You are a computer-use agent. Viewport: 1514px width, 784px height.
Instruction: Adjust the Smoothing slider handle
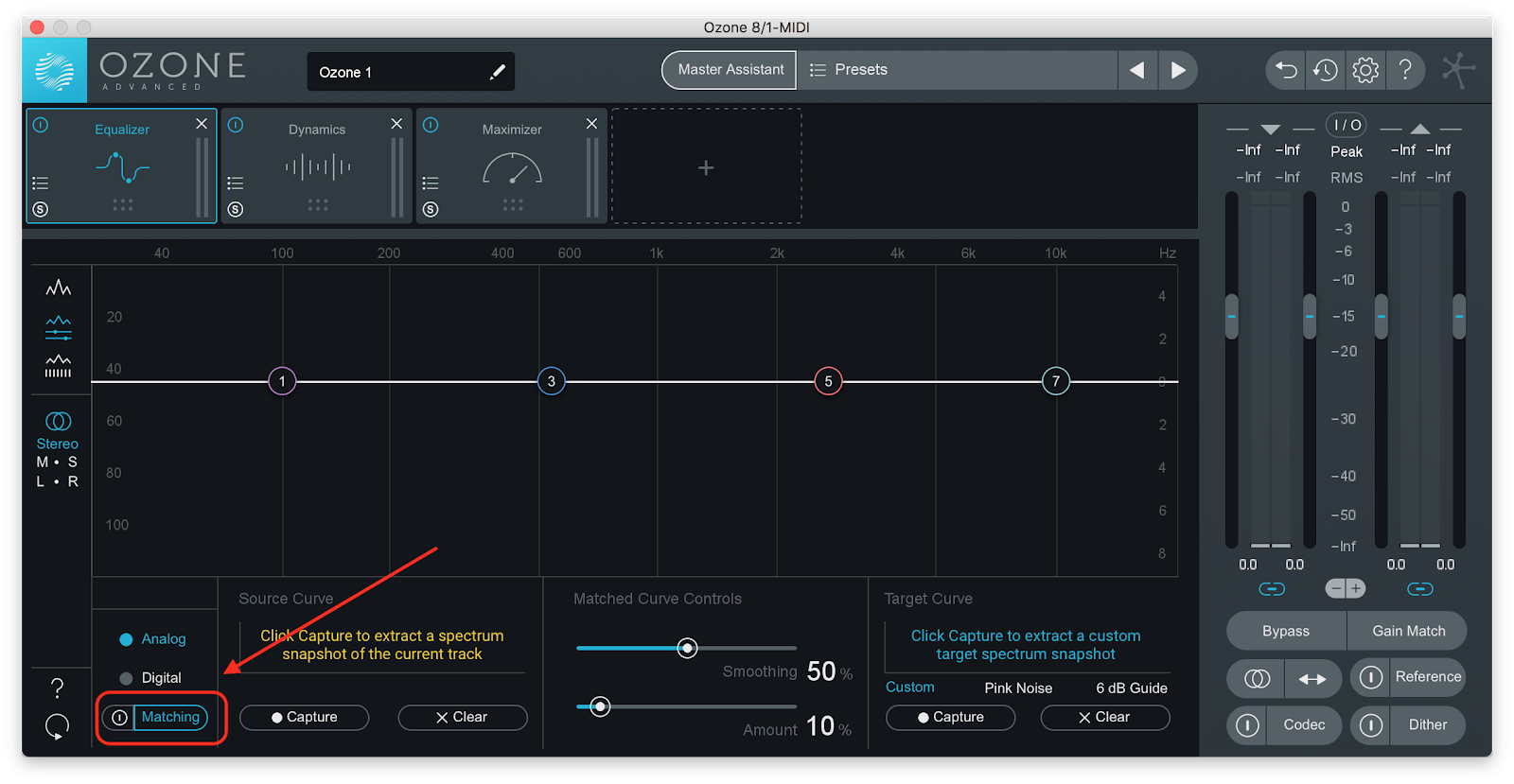[688, 648]
